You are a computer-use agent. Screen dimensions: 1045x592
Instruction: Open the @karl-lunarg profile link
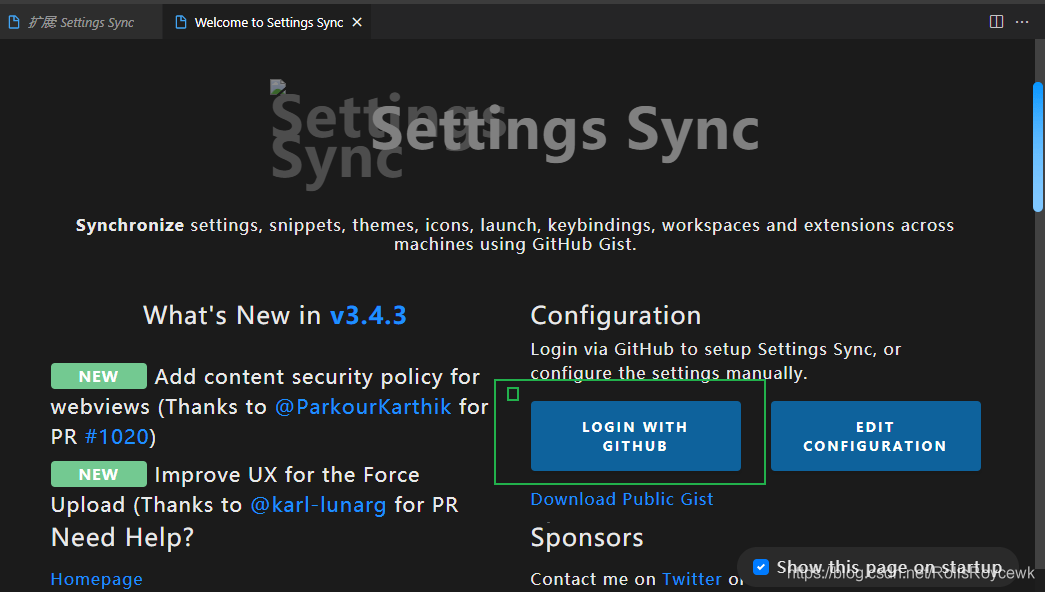(318, 505)
